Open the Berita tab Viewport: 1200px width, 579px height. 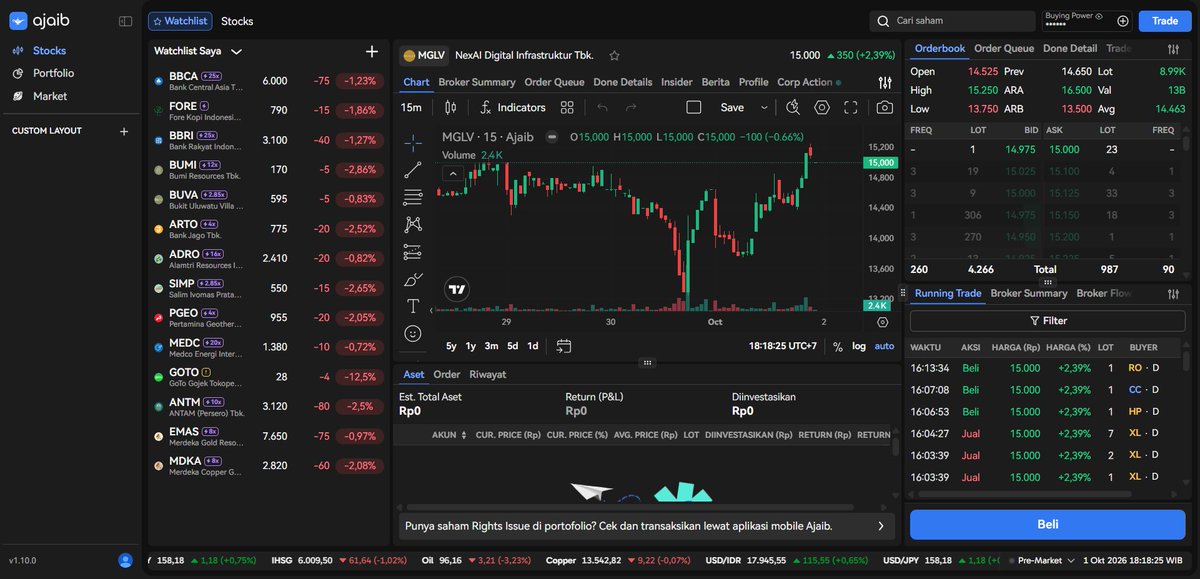(x=715, y=82)
